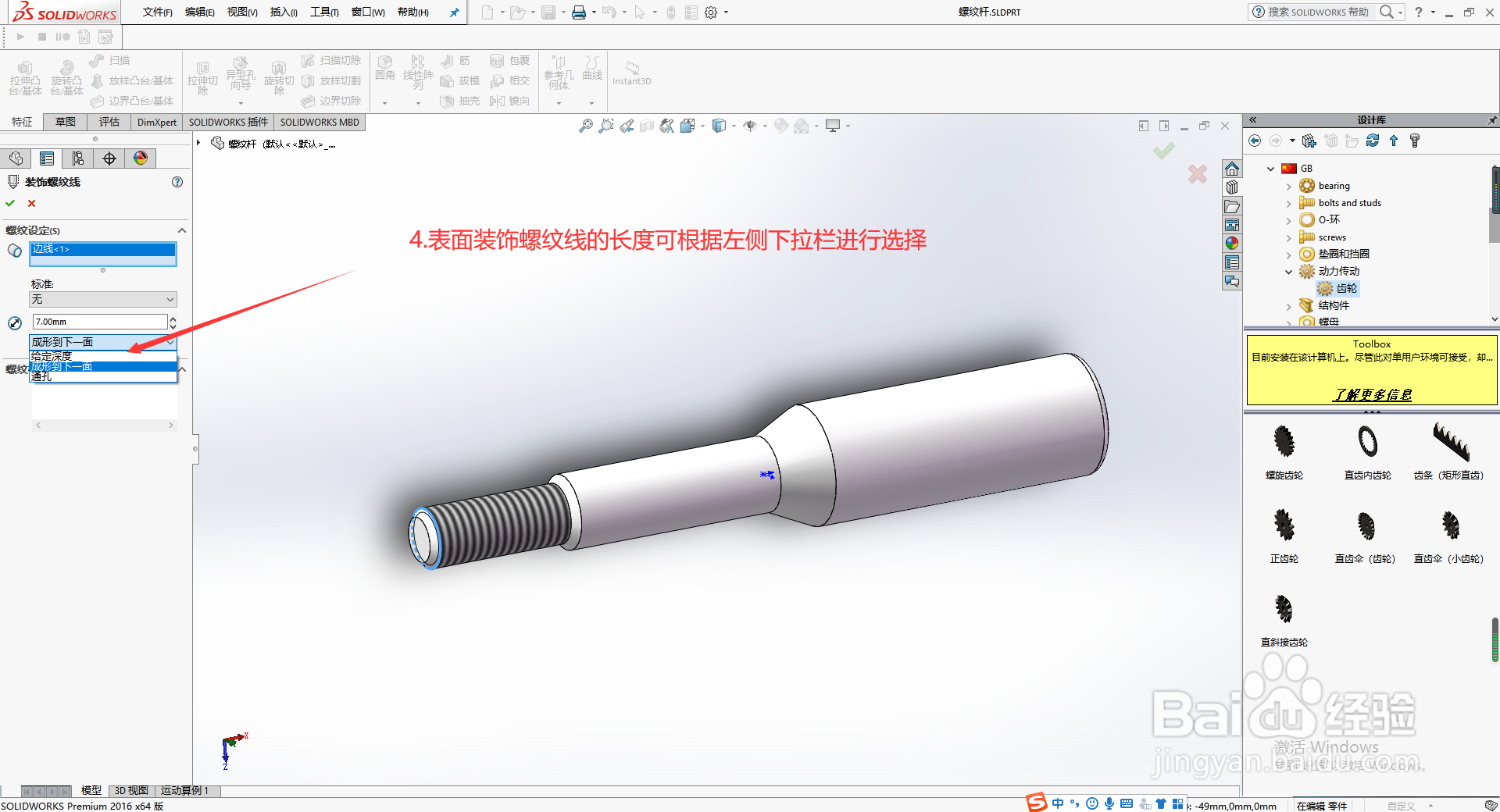Open help for cosmetic thread panel

coord(177,182)
